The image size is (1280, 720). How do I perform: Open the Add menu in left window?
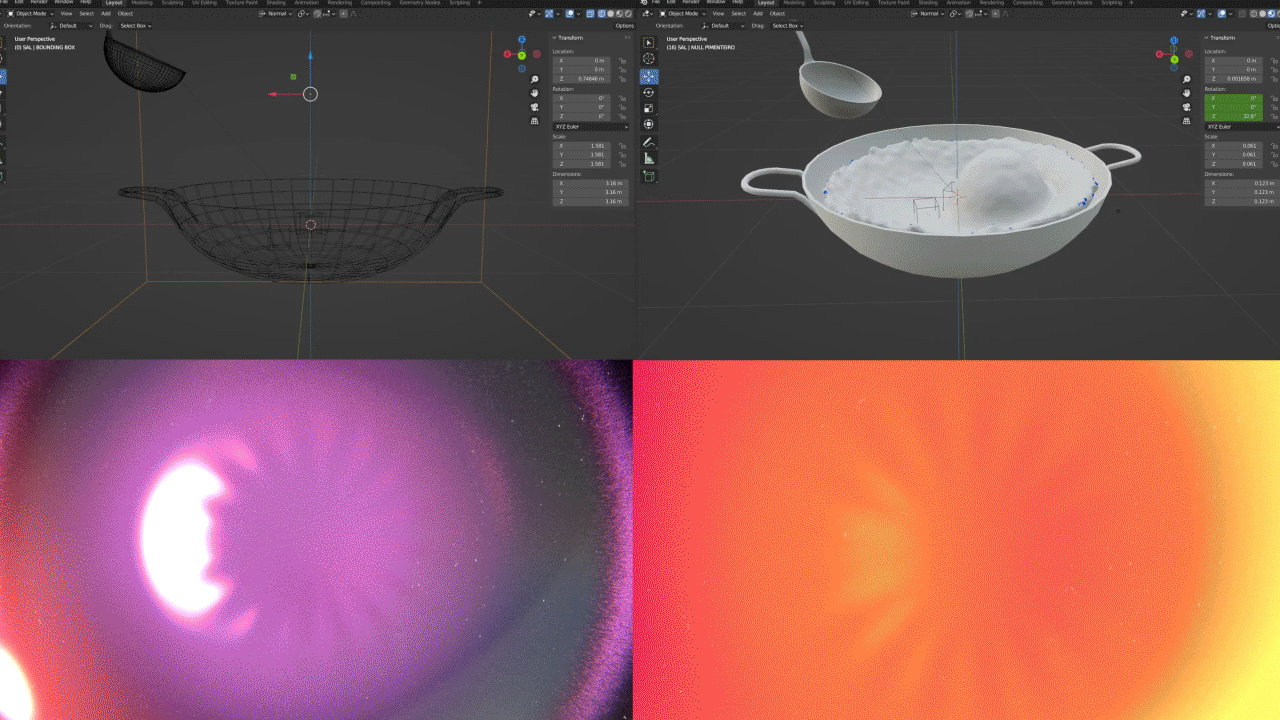(106, 14)
